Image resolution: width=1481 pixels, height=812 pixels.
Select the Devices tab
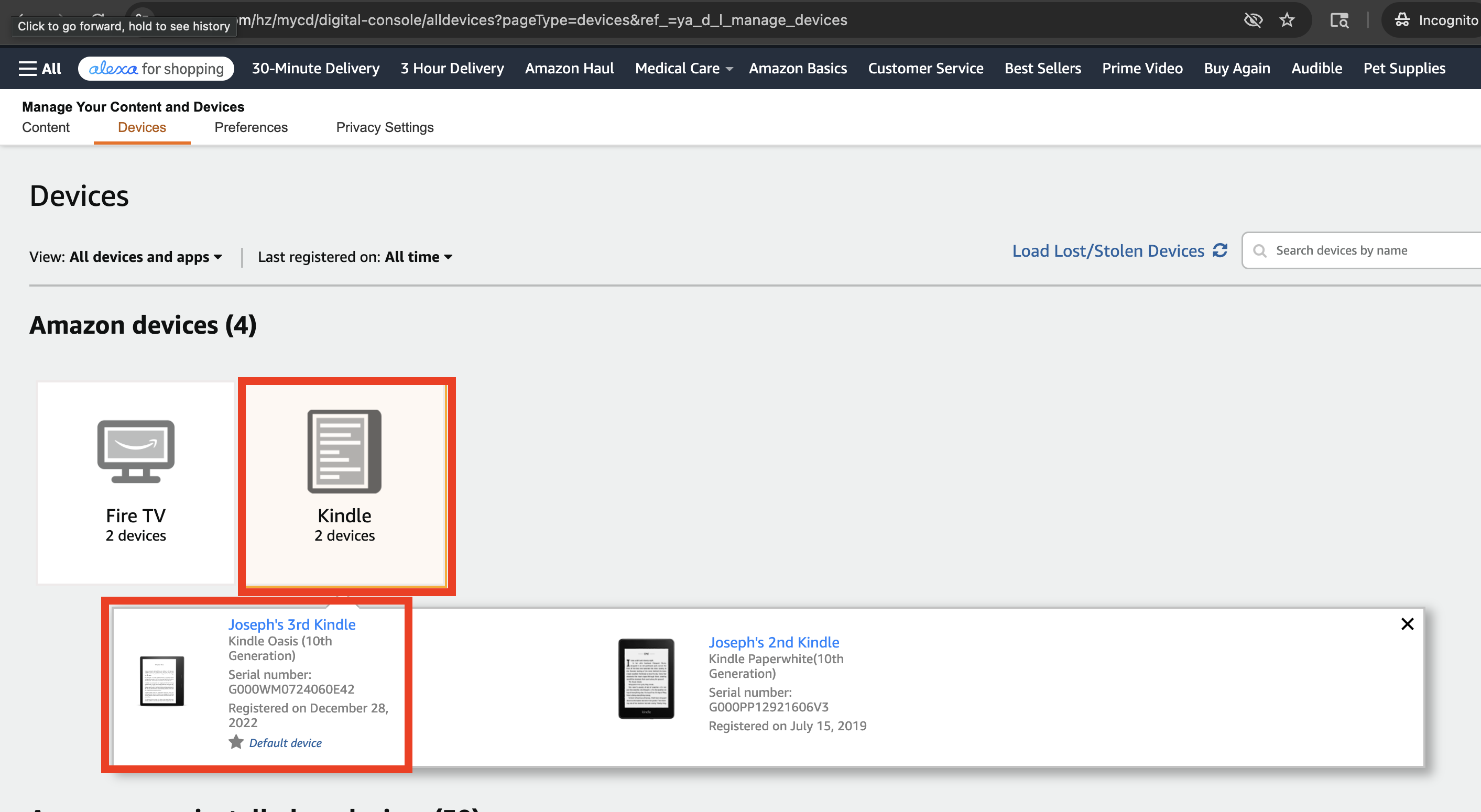142,127
